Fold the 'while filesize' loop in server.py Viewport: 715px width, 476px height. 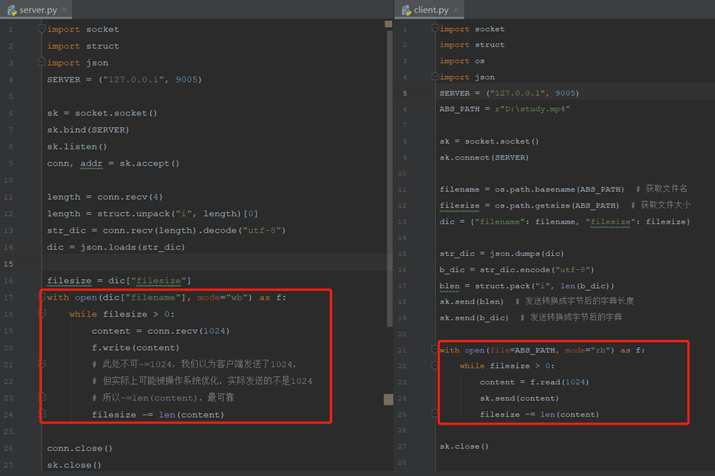pyautogui.click(x=42, y=314)
